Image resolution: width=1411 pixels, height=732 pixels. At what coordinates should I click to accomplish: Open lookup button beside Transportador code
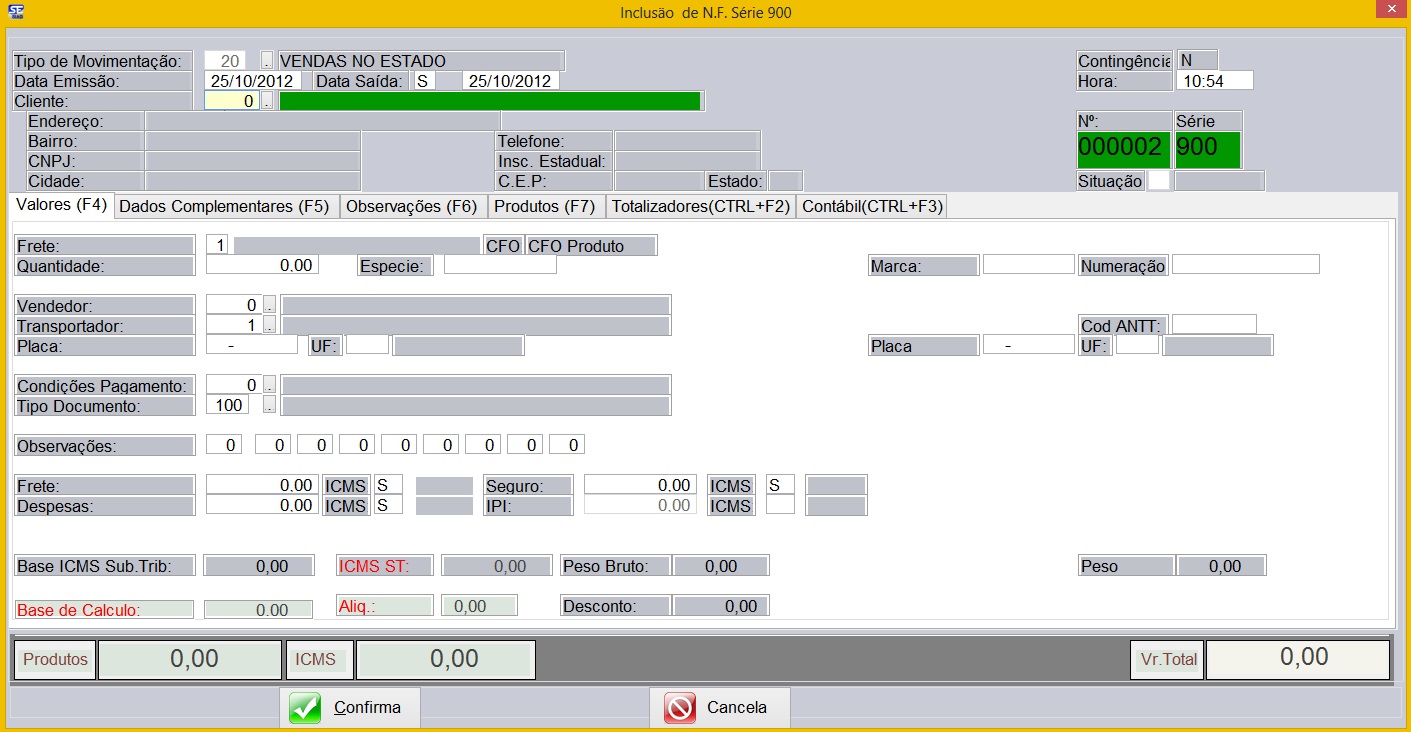click(269, 325)
